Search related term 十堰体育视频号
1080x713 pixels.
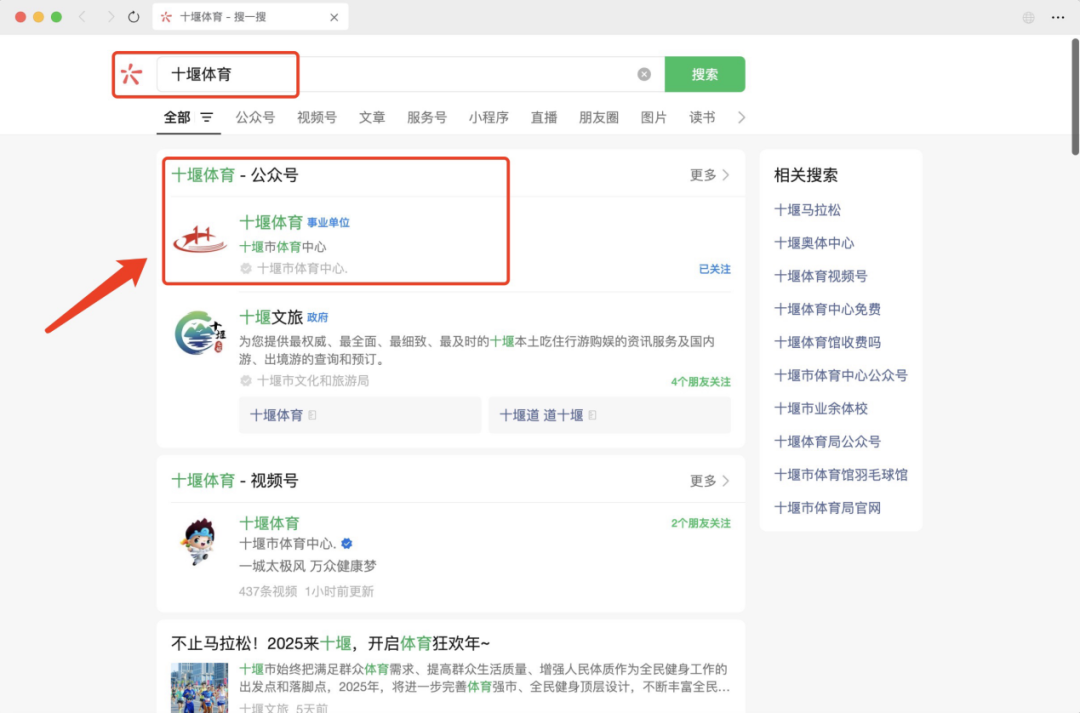tap(820, 276)
